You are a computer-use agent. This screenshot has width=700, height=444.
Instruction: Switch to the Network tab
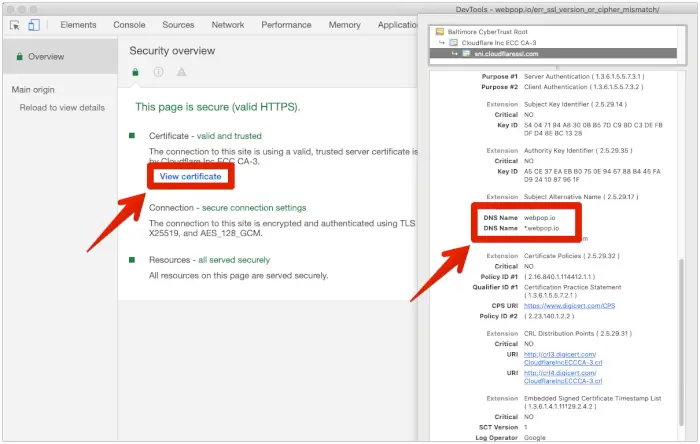(x=228, y=25)
